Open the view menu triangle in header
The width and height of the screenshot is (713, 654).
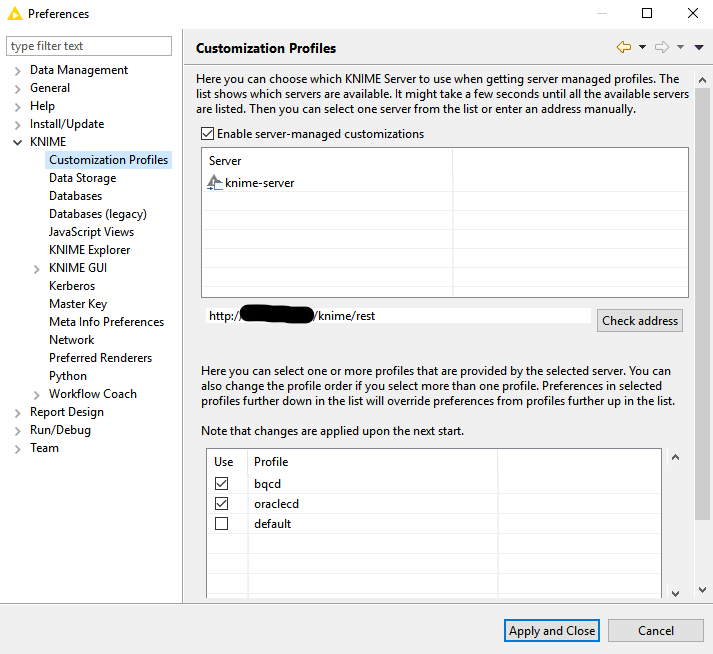(x=699, y=47)
